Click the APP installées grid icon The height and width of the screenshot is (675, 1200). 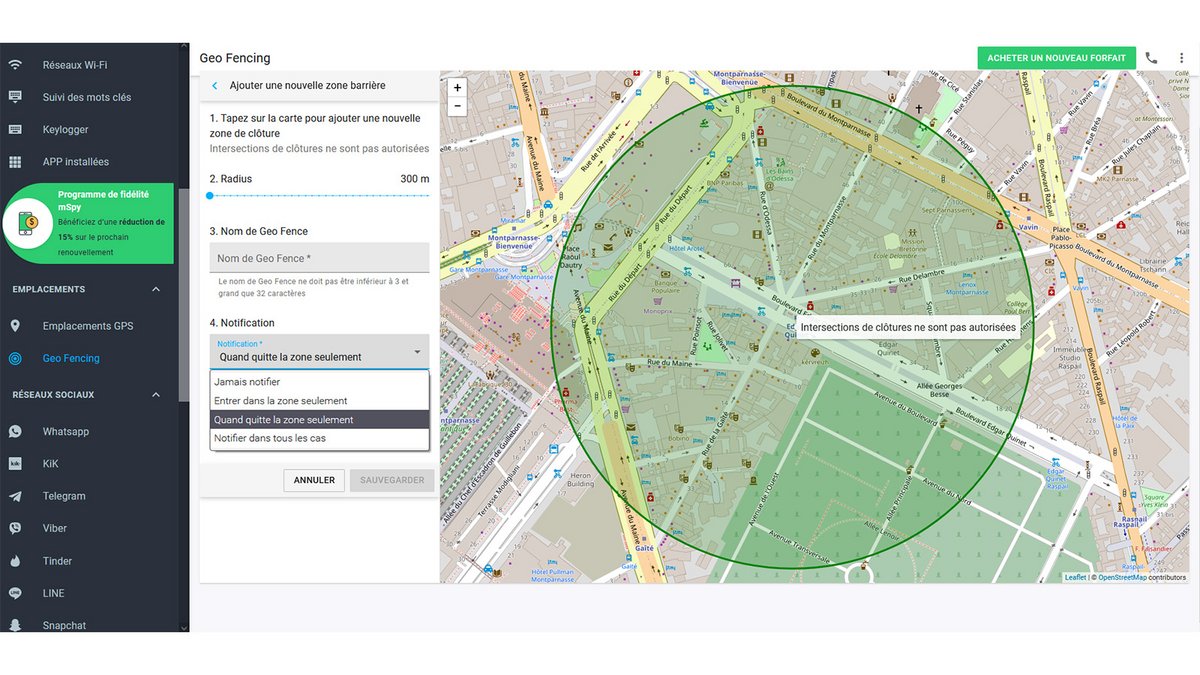click(x=15, y=161)
